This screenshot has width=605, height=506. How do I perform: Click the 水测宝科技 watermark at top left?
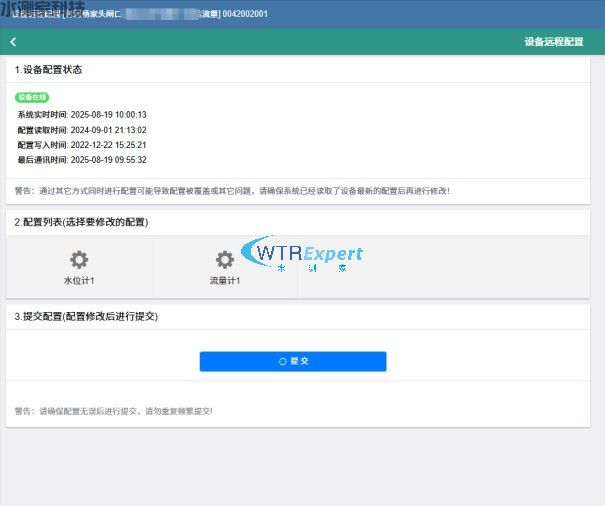pyautogui.click(x=42, y=8)
